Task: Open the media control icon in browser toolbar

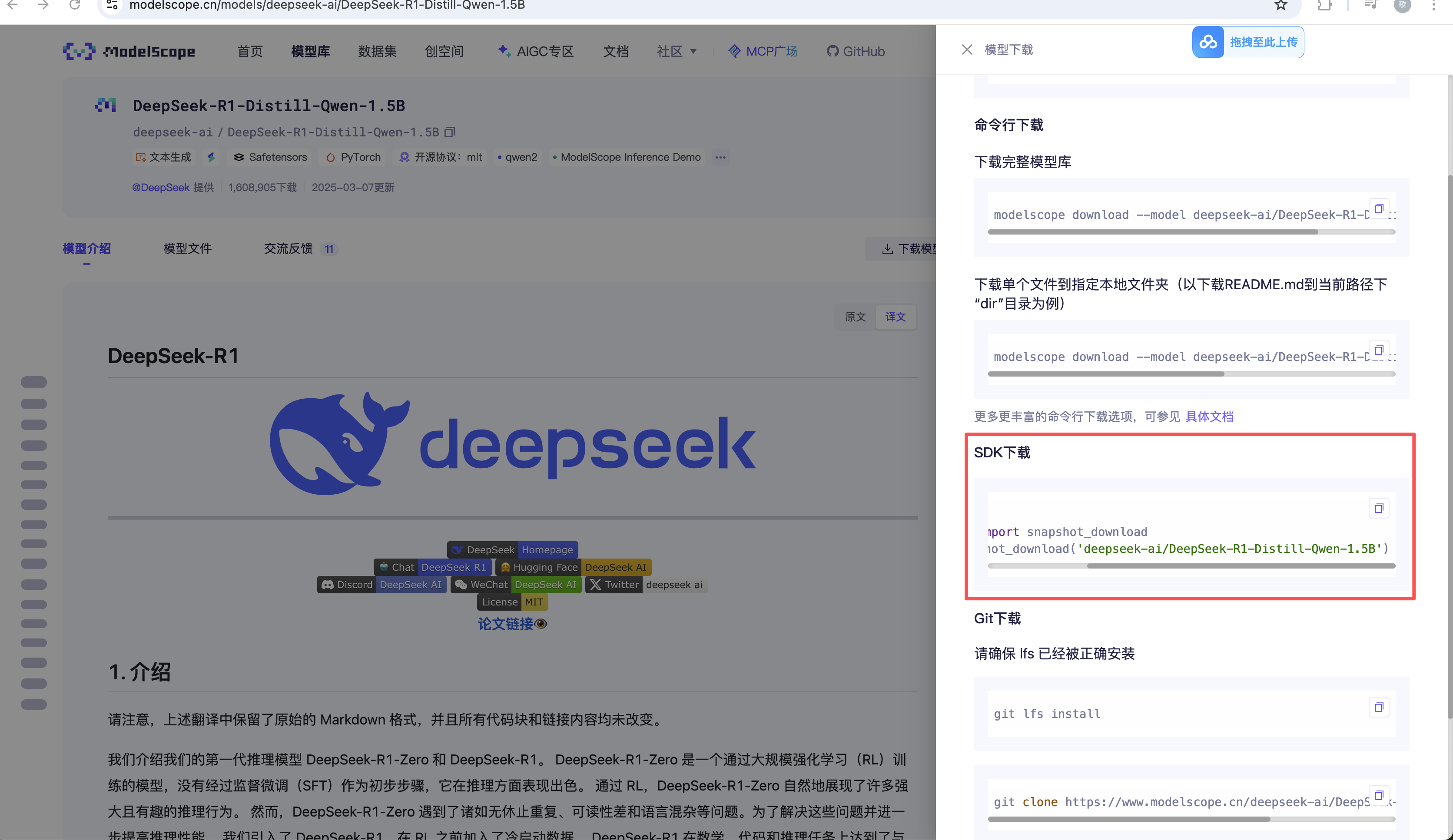Action: [1370, 5]
